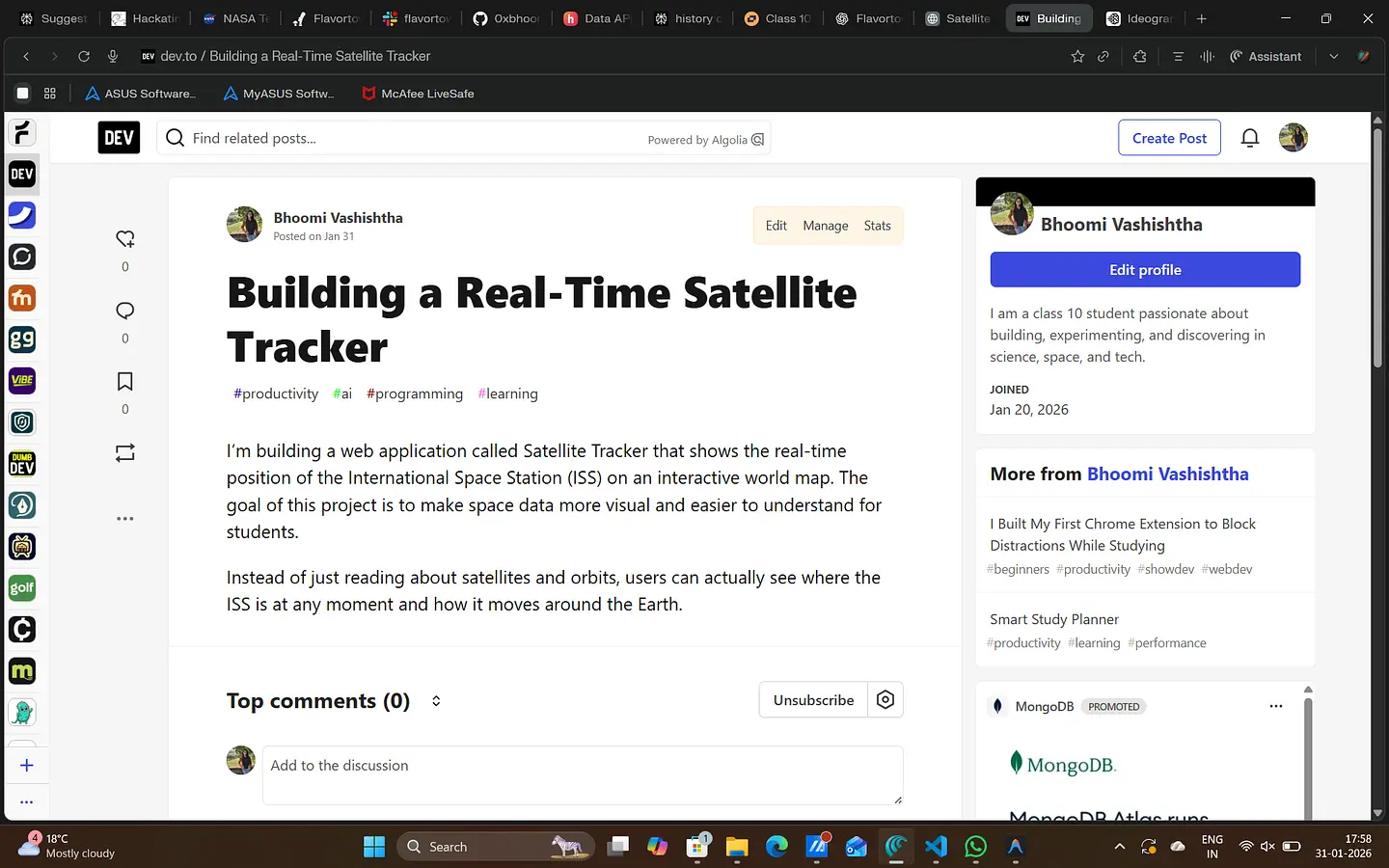The width and height of the screenshot is (1389, 868).
Task: Open more options below the reaction icons
Action: coord(124,518)
